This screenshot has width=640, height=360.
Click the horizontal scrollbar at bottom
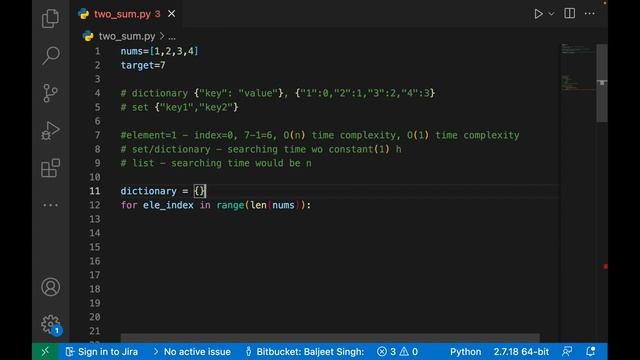[330, 338]
